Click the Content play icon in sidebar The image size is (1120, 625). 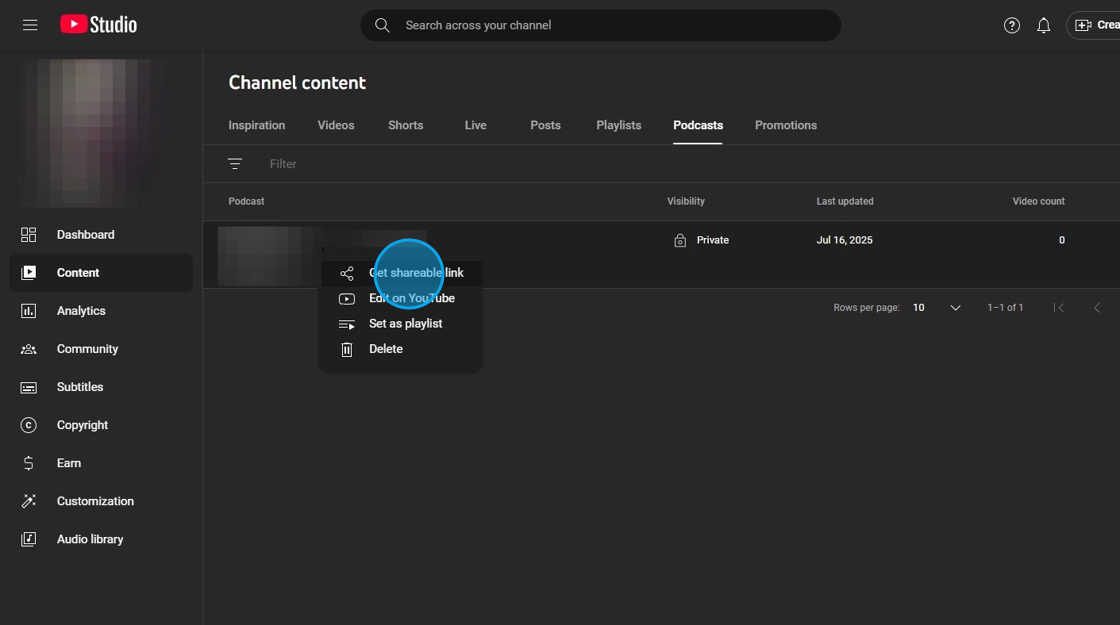[x=29, y=273]
